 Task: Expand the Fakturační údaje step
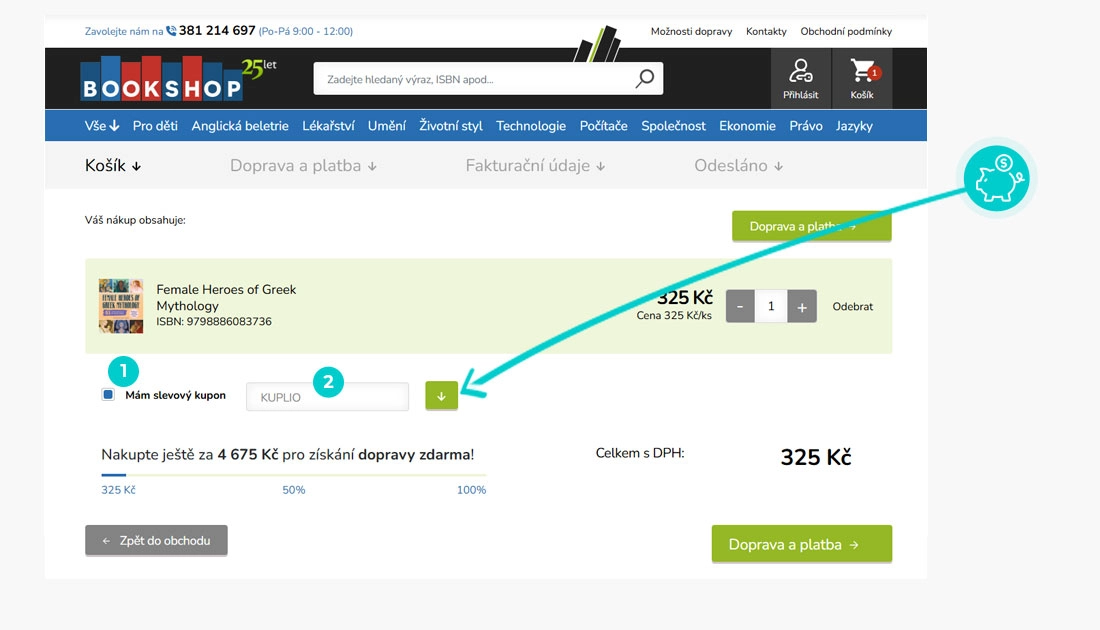535,166
